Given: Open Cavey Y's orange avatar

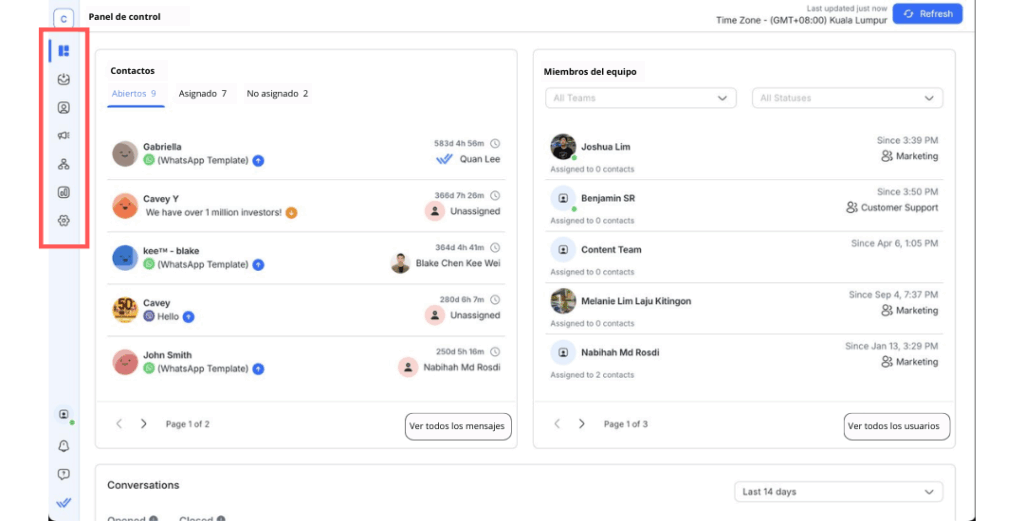Looking at the screenshot, I should click(x=125, y=206).
